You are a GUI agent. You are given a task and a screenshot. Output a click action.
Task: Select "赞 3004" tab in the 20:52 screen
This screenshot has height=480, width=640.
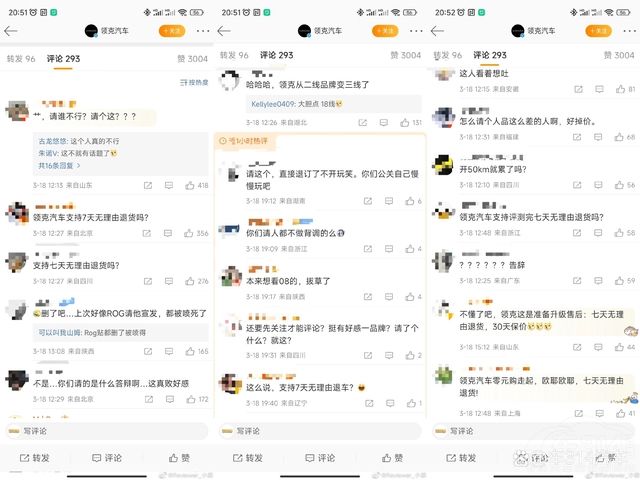tap(619, 55)
